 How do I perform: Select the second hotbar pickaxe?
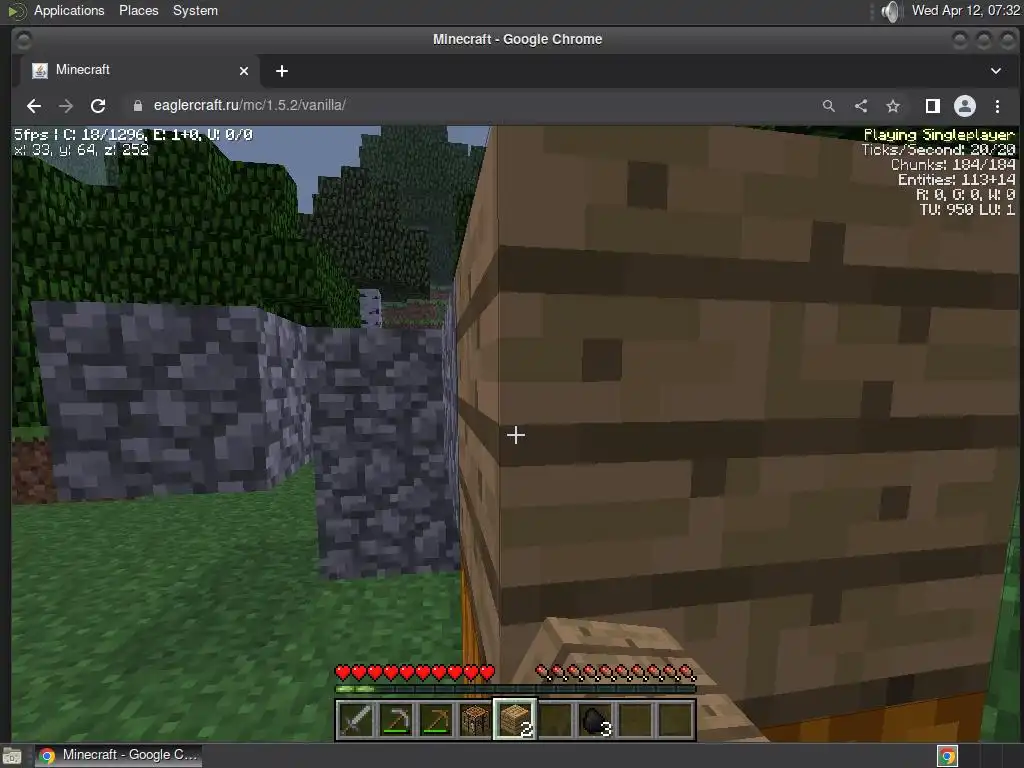396,720
